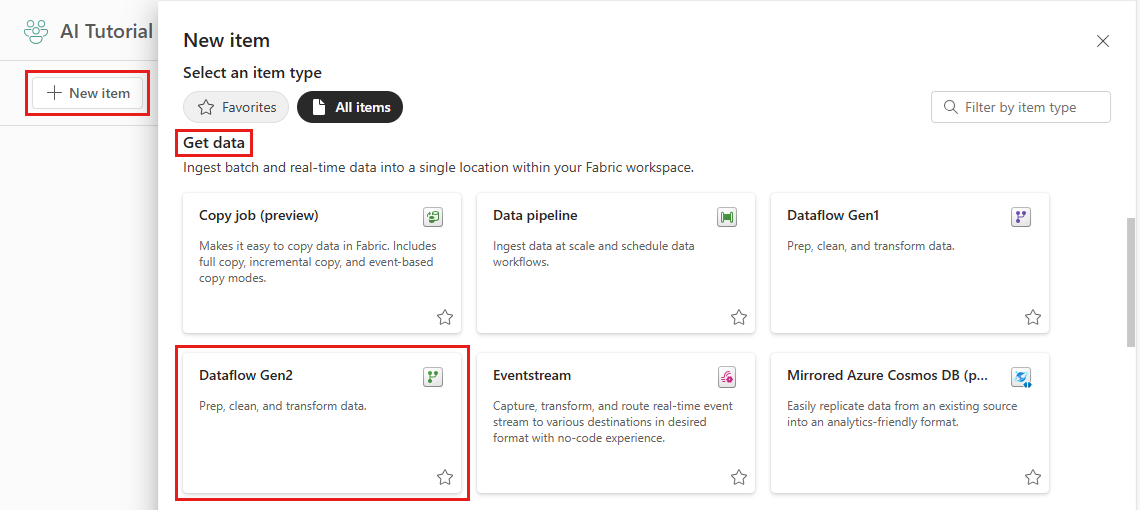The width and height of the screenshot is (1140, 510).
Task: Favorite the Copy job (preview) card
Action: point(445,317)
